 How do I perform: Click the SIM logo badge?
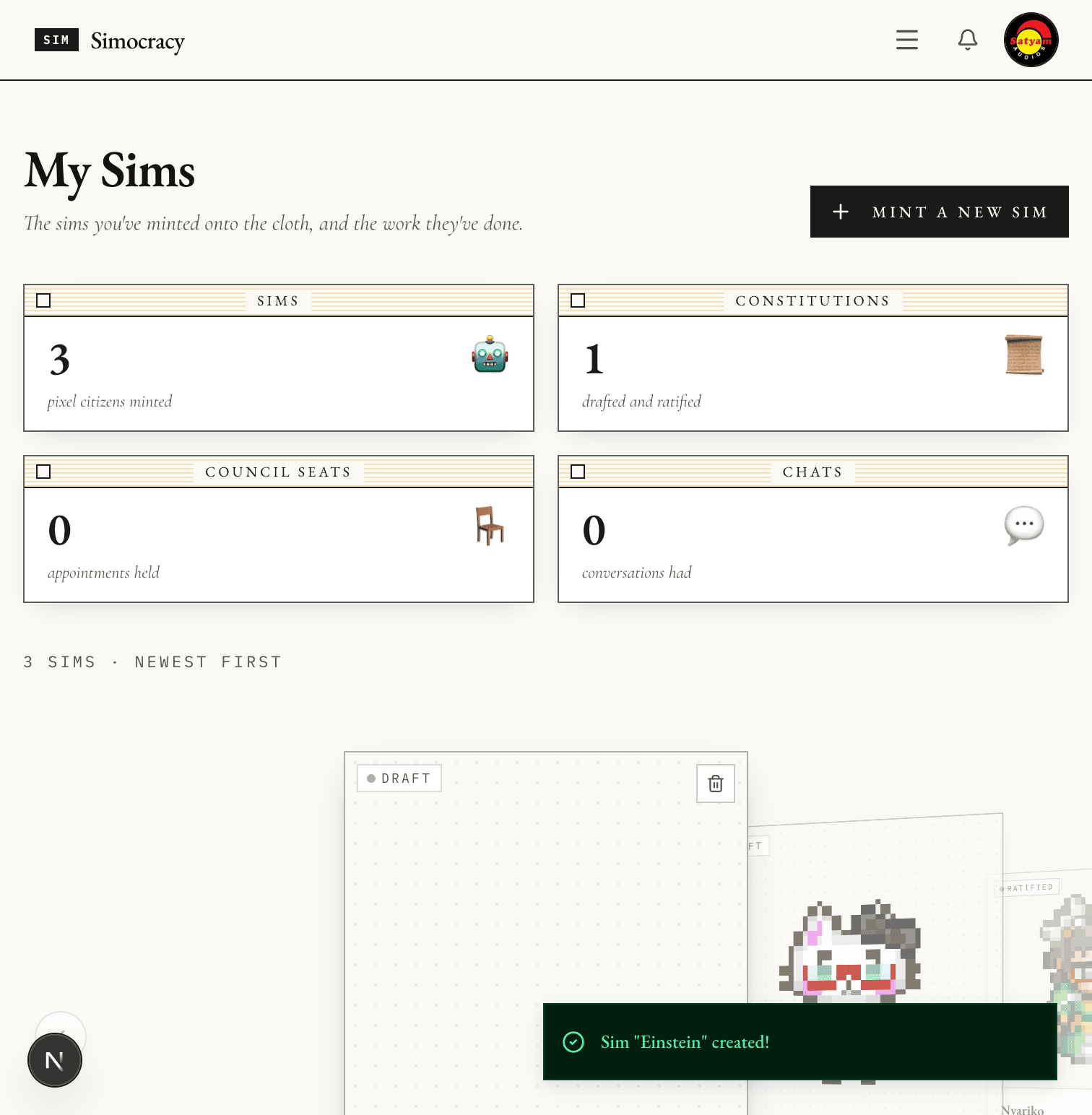56,40
